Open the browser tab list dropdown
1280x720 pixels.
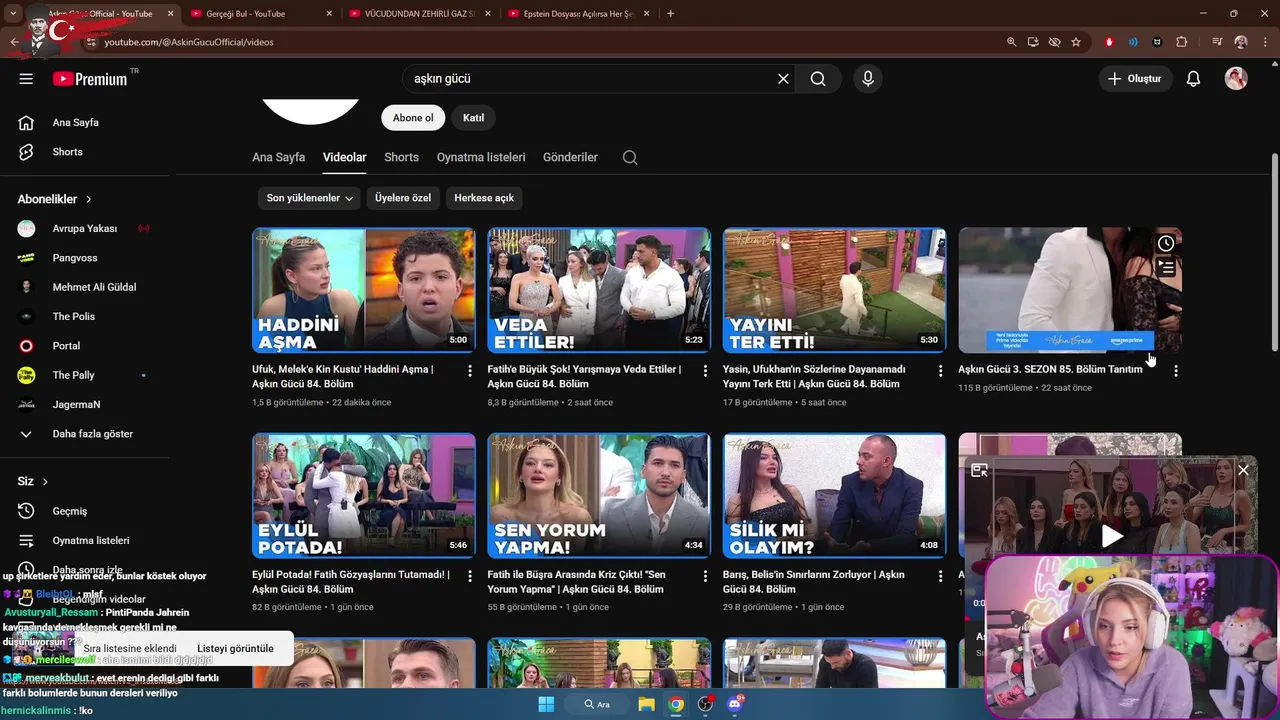[x=13, y=14]
